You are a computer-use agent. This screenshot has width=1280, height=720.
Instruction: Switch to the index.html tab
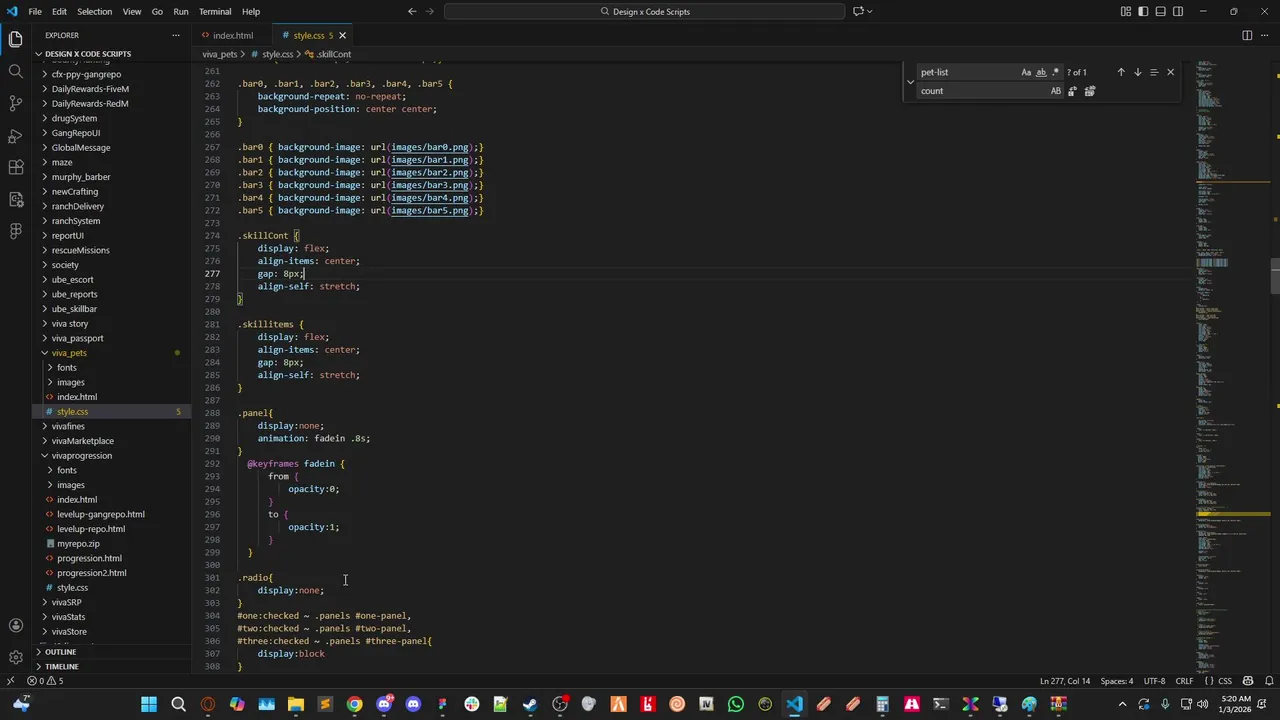click(x=232, y=35)
